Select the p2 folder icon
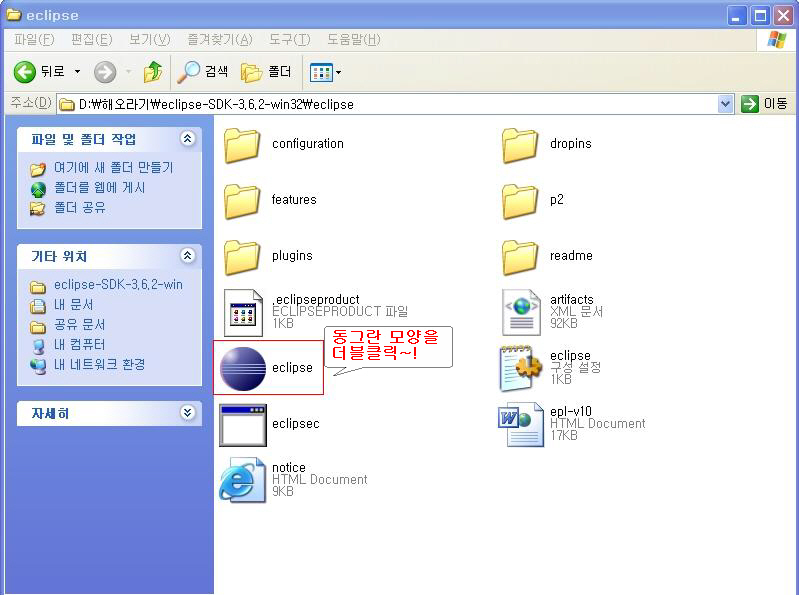This screenshot has height=595, width=799. coord(520,201)
